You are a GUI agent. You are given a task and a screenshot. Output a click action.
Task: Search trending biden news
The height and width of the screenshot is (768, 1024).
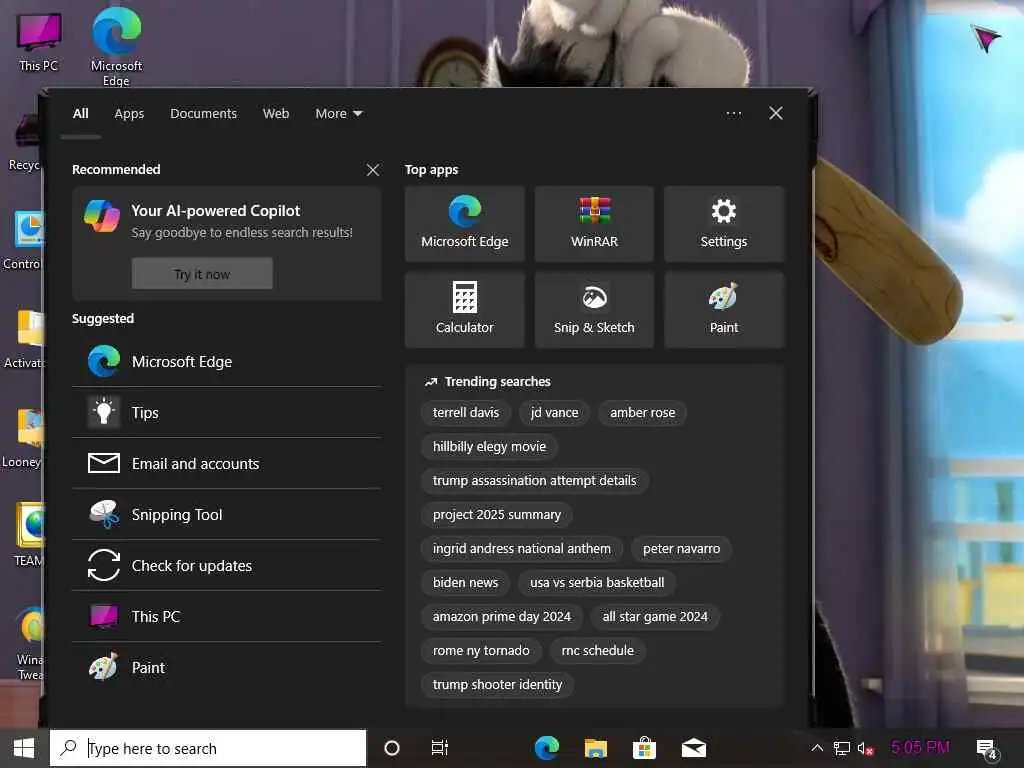click(465, 583)
